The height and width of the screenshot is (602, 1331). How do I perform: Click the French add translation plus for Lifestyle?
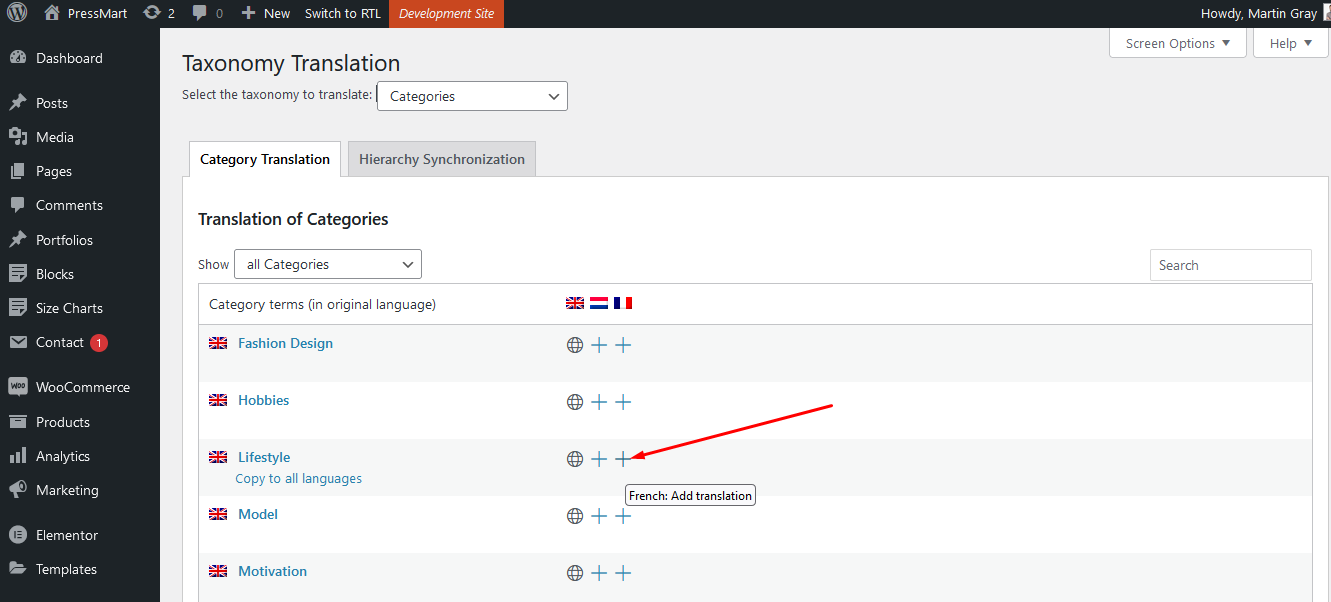pos(623,459)
